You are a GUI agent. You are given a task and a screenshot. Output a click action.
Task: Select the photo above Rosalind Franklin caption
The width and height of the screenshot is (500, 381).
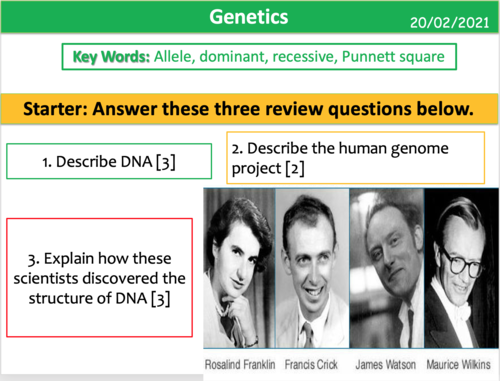point(239,268)
